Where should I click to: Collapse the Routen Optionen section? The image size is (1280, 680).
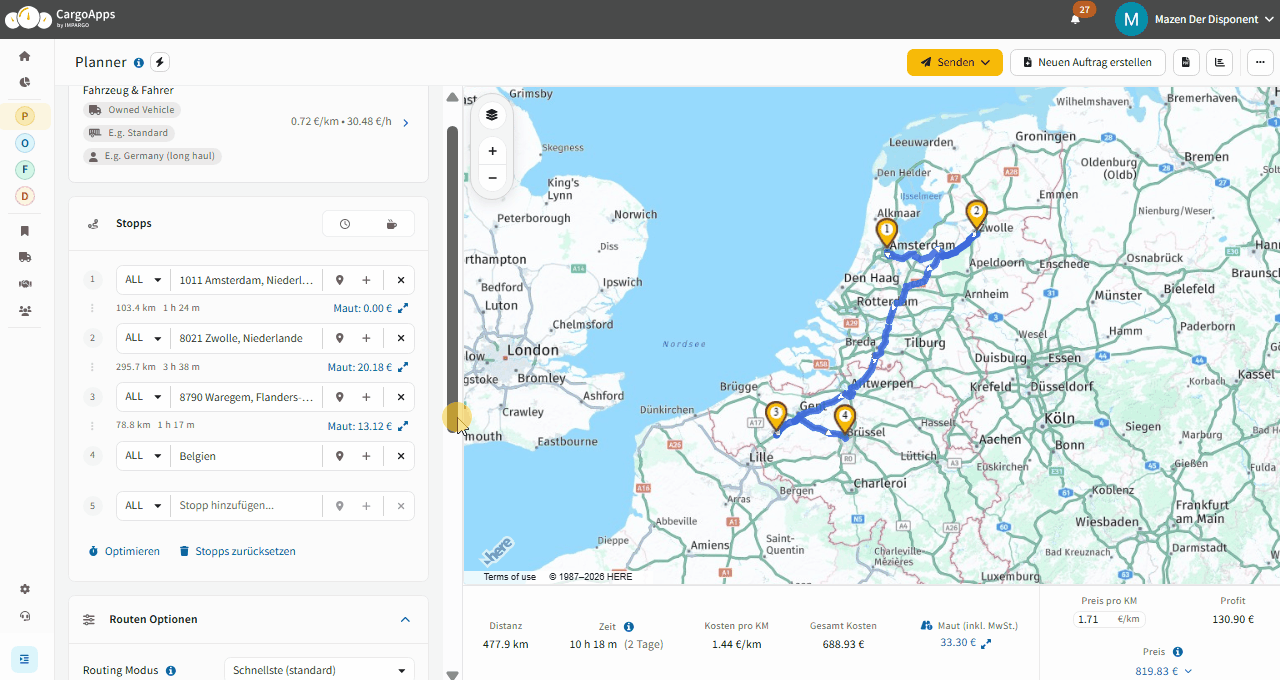point(405,620)
